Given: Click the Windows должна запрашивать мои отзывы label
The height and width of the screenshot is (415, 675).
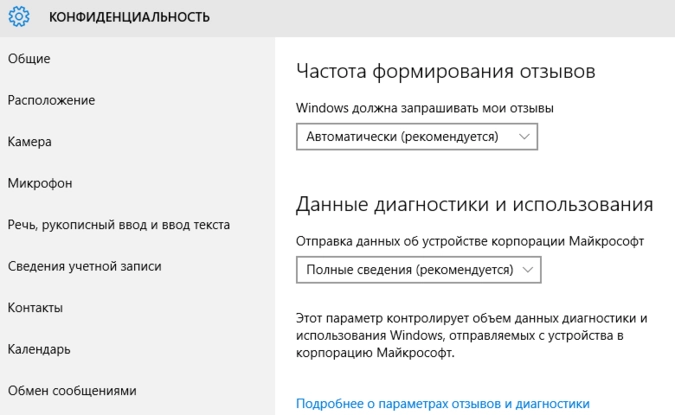Looking at the screenshot, I should [425, 107].
